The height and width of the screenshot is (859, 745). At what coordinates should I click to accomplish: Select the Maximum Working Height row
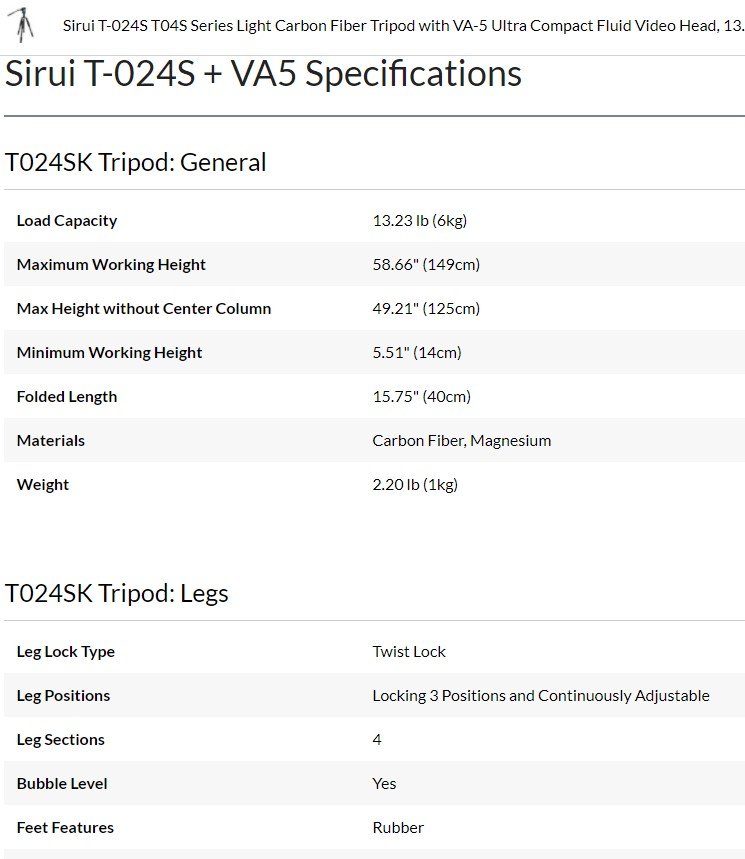tap(374, 264)
